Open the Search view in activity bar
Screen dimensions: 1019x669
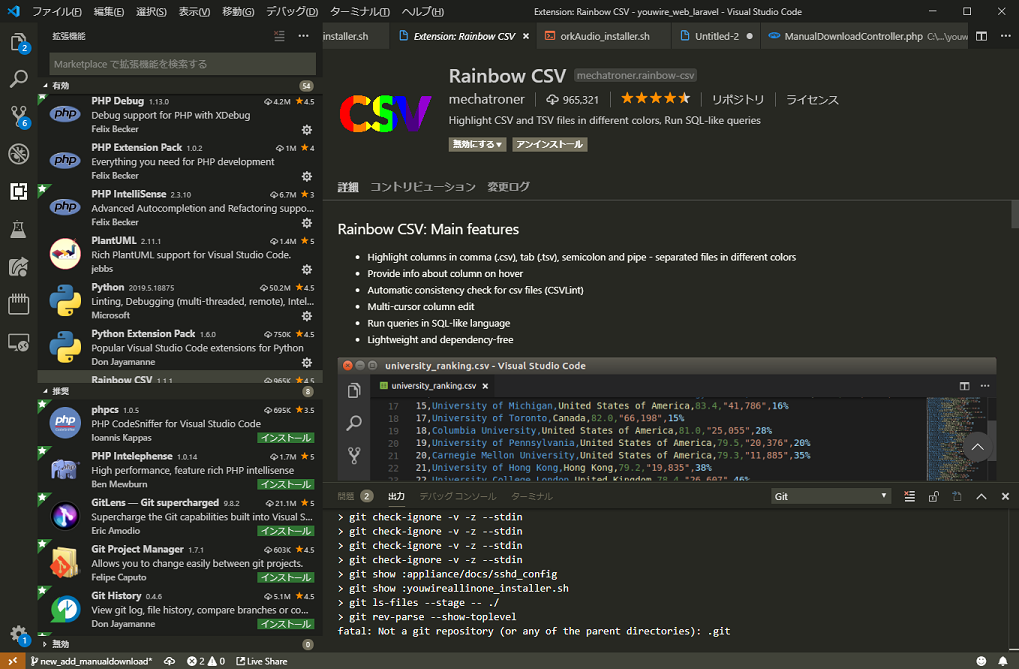(19, 79)
